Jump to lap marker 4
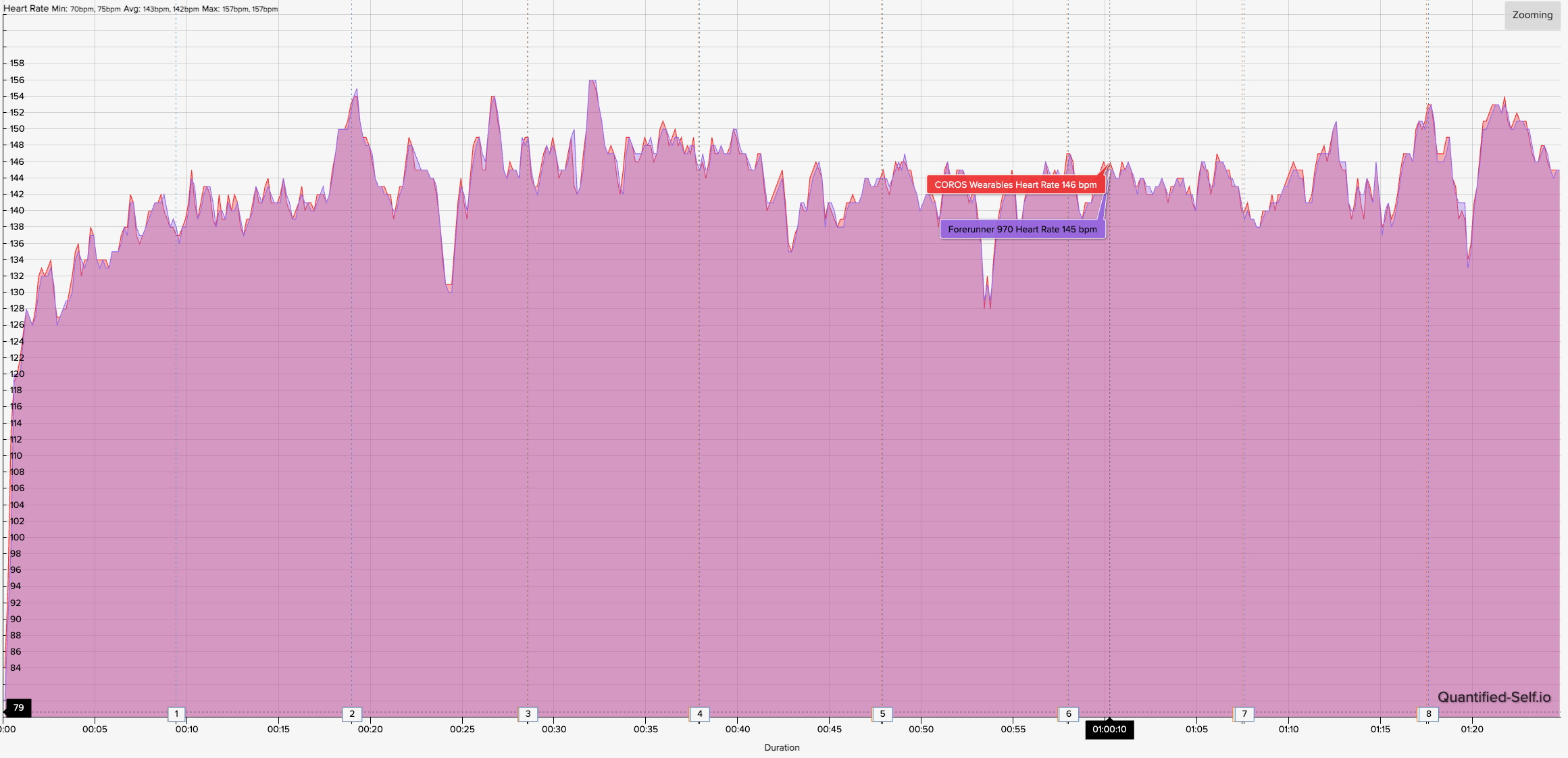1568x758 pixels. [699, 713]
